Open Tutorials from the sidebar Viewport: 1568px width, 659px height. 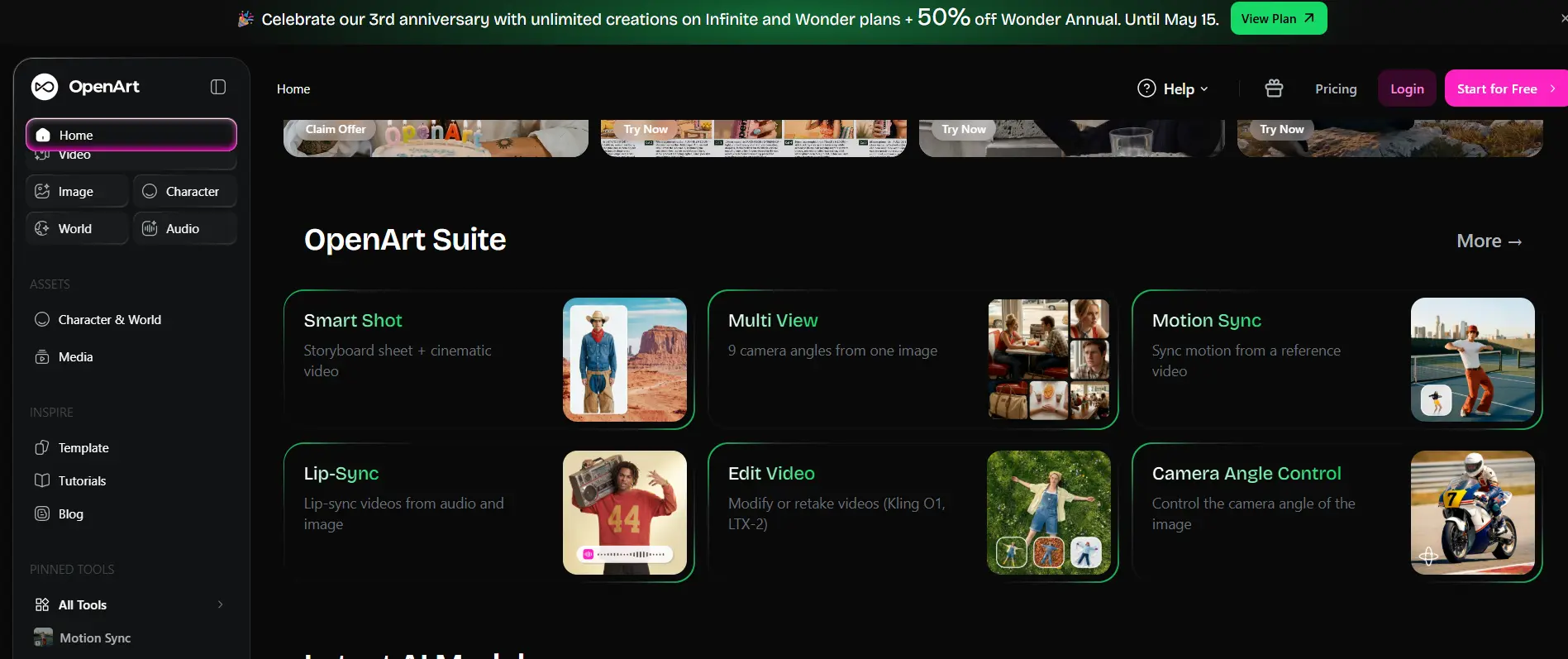(x=131, y=480)
